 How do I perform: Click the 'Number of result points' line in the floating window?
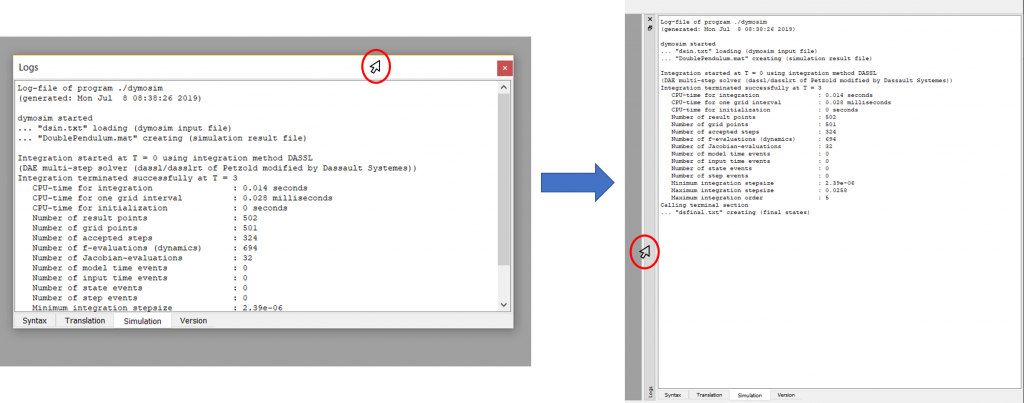(x=145, y=218)
